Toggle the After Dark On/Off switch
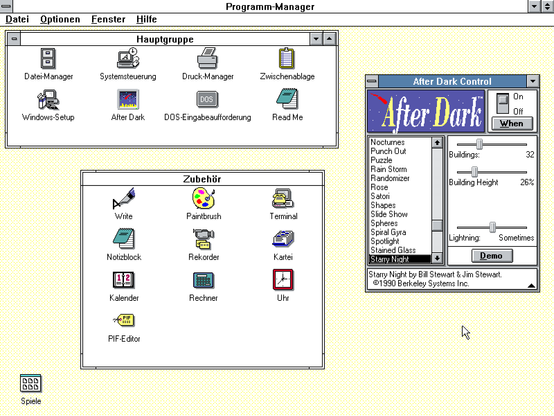The height and width of the screenshot is (416, 554). pos(502,103)
